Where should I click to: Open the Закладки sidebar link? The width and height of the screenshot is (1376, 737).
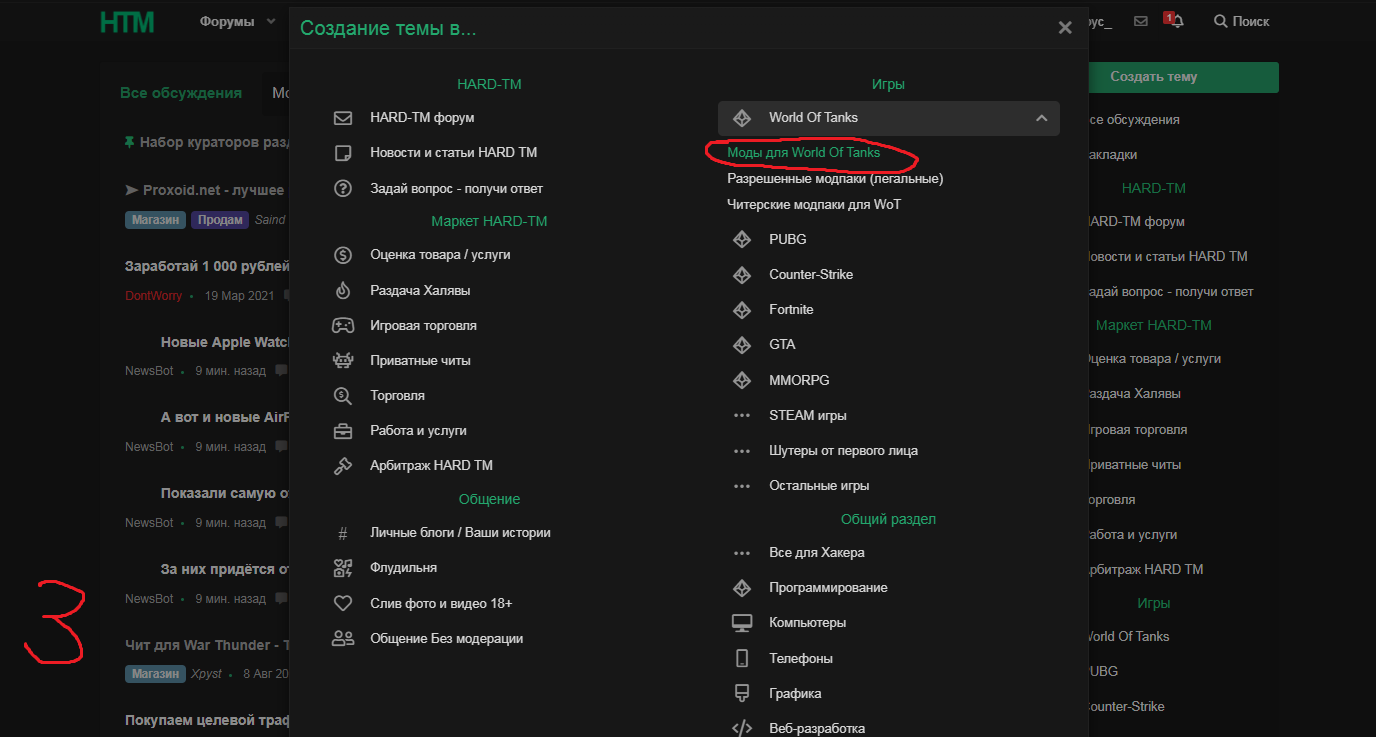1111,155
